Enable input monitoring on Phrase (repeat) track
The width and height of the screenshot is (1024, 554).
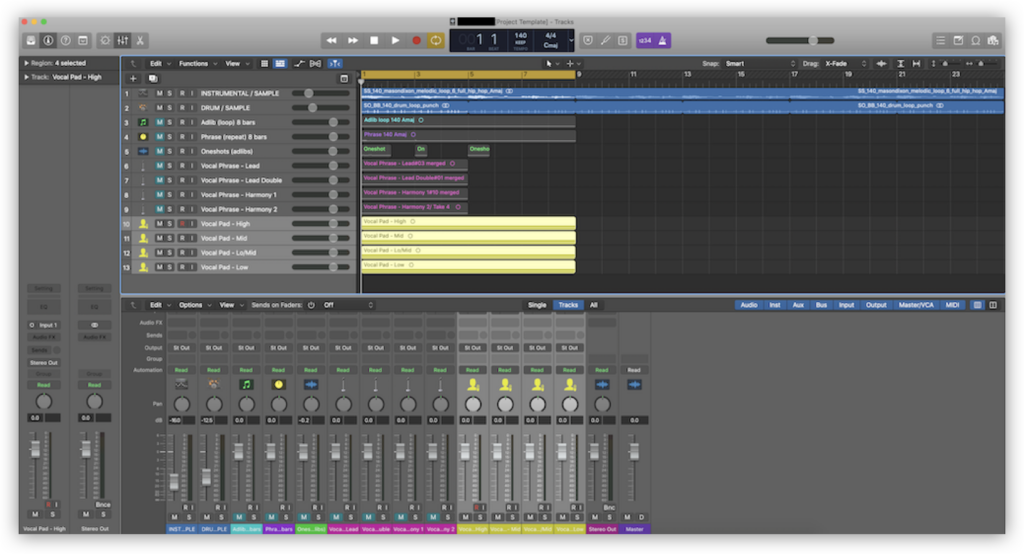coord(192,137)
